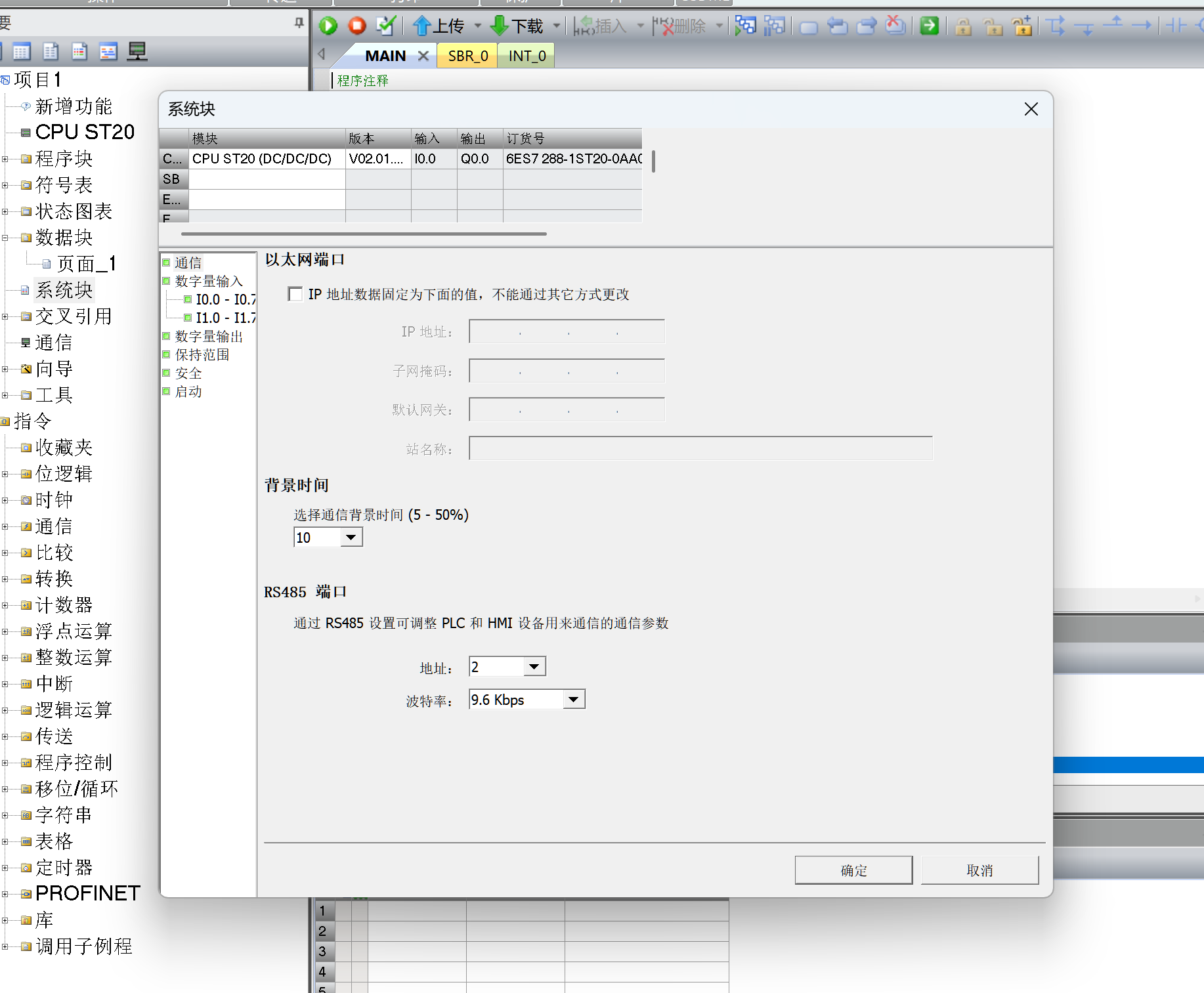Click the 取消 button
Screen dimensions: 1204x993
click(x=979, y=870)
